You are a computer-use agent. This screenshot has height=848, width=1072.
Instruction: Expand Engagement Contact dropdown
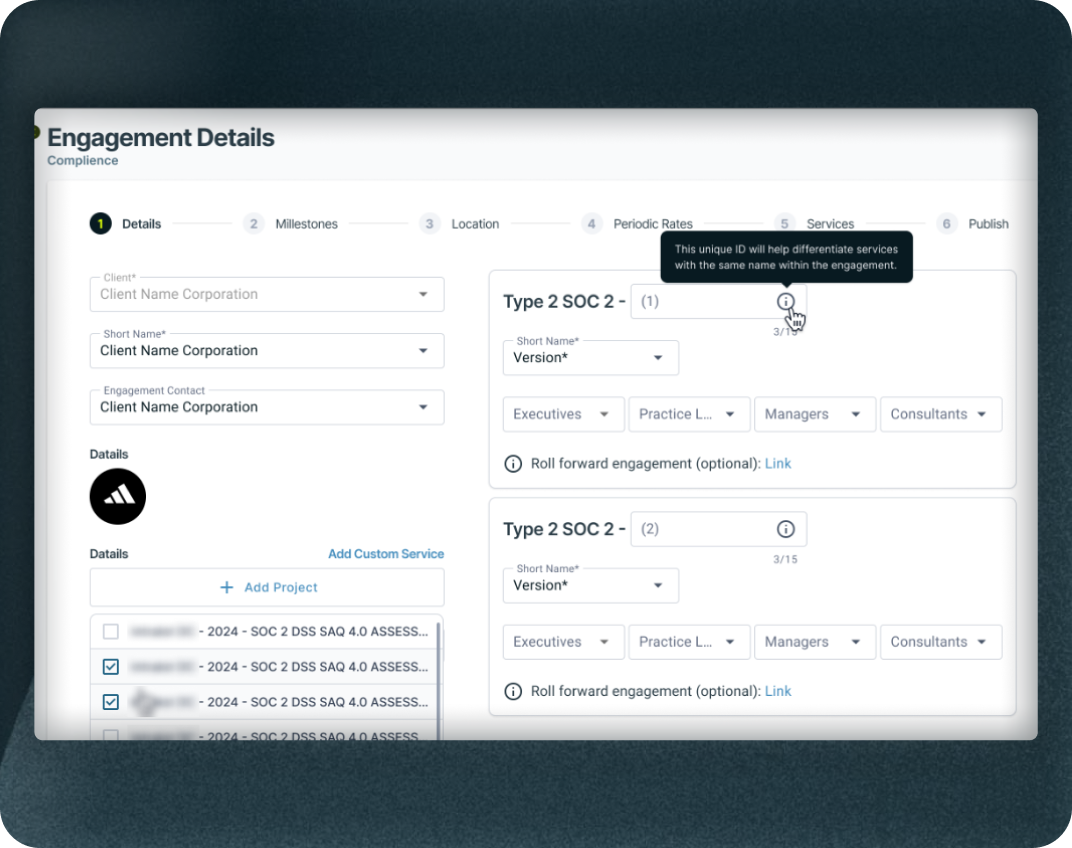267,408
